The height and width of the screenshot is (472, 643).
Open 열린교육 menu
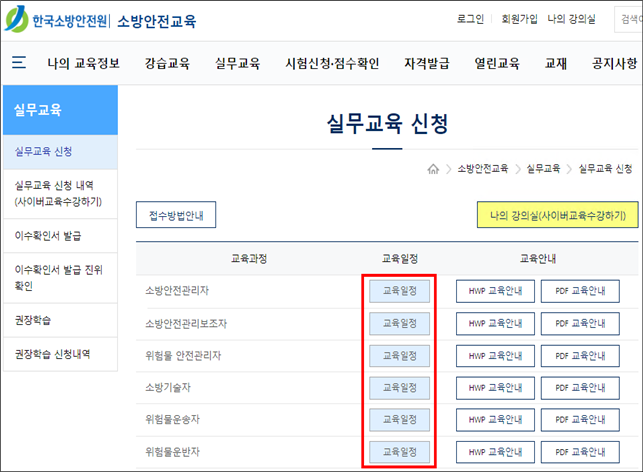pyautogui.click(x=497, y=63)
